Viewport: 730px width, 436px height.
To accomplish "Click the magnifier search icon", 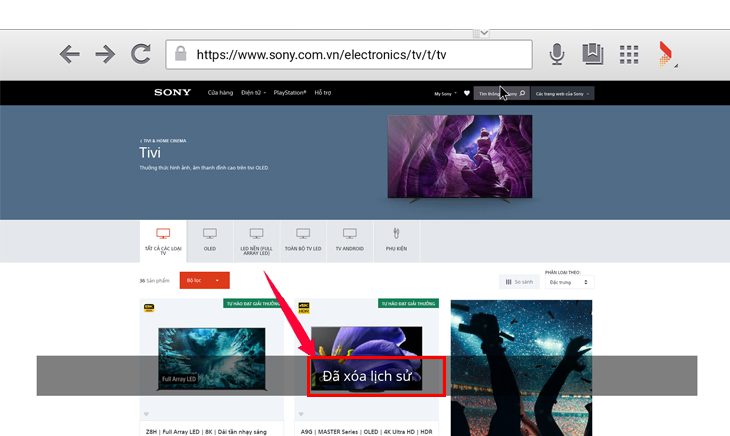I will [x=522, y=93].
